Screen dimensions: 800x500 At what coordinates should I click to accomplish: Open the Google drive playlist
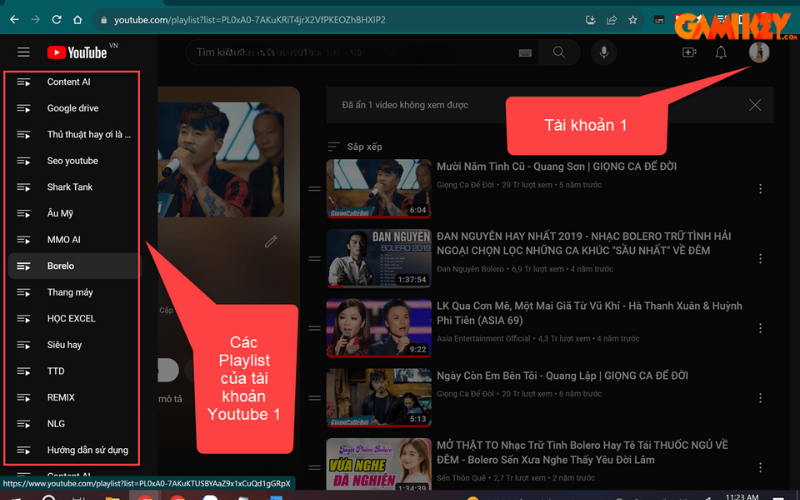pos(72,108)
